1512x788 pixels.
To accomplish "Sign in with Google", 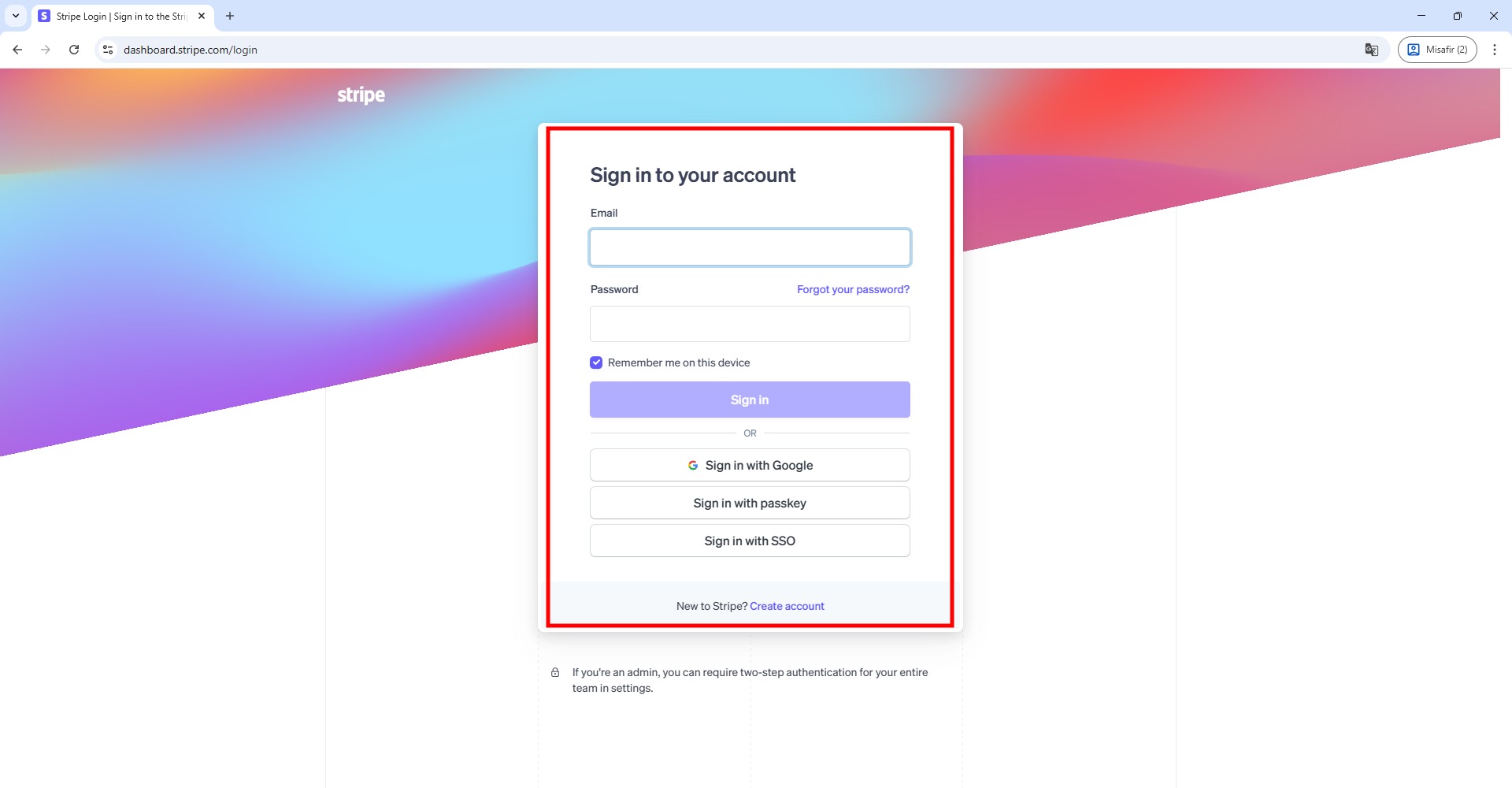I will coord(750,465).
